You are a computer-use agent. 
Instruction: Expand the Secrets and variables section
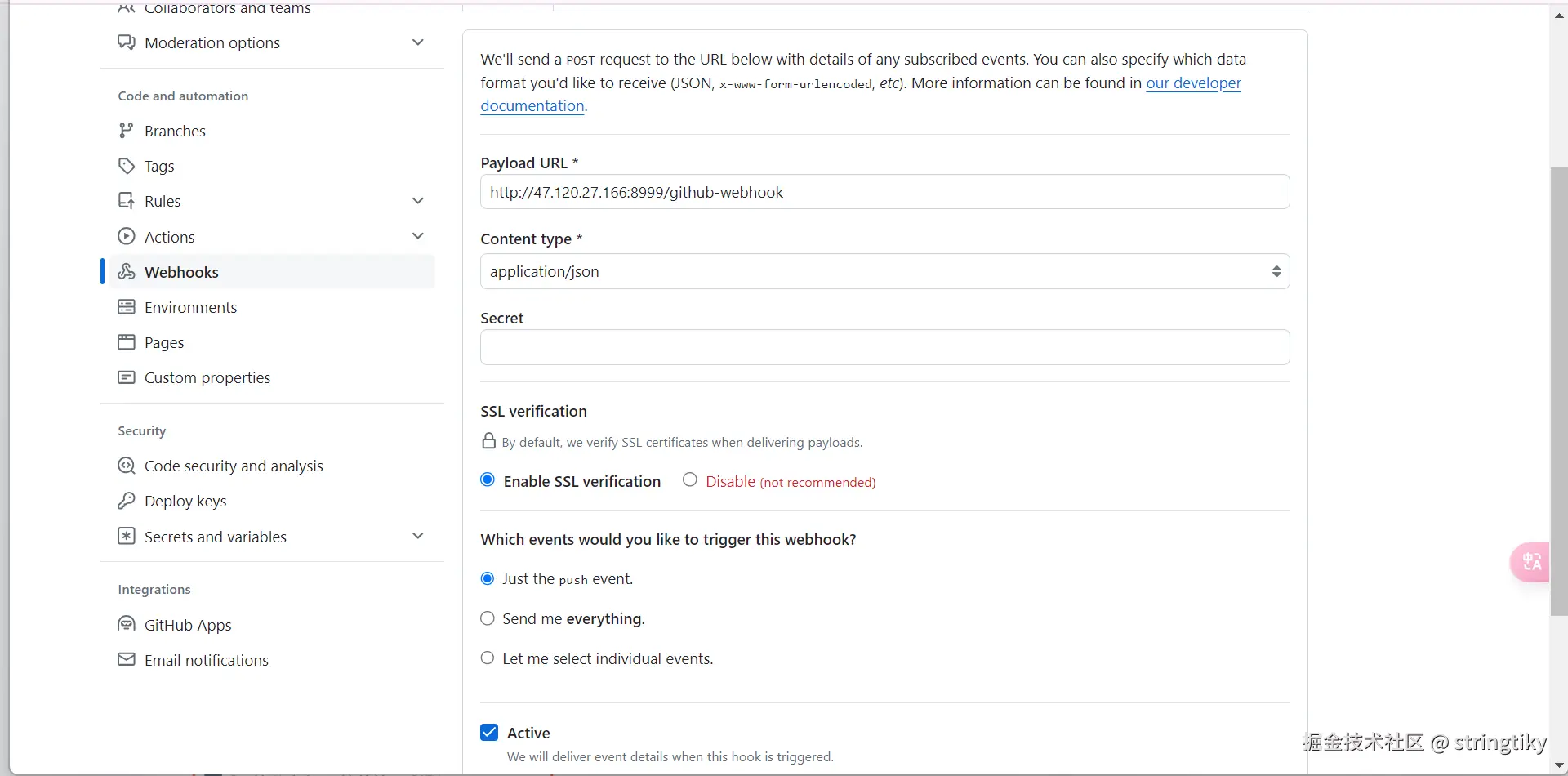coord(418,536)
